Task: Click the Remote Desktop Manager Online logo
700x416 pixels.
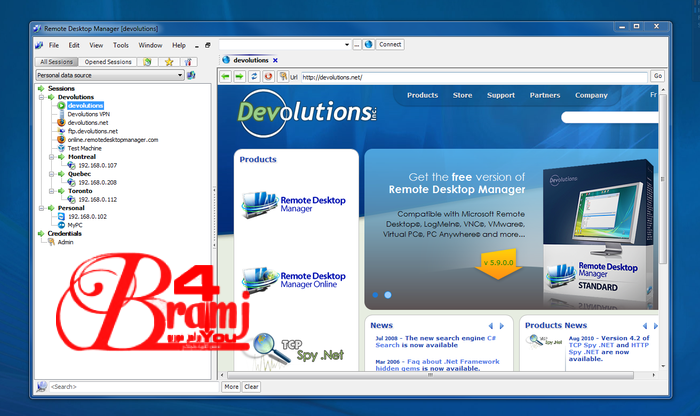Action: [294, 280]
